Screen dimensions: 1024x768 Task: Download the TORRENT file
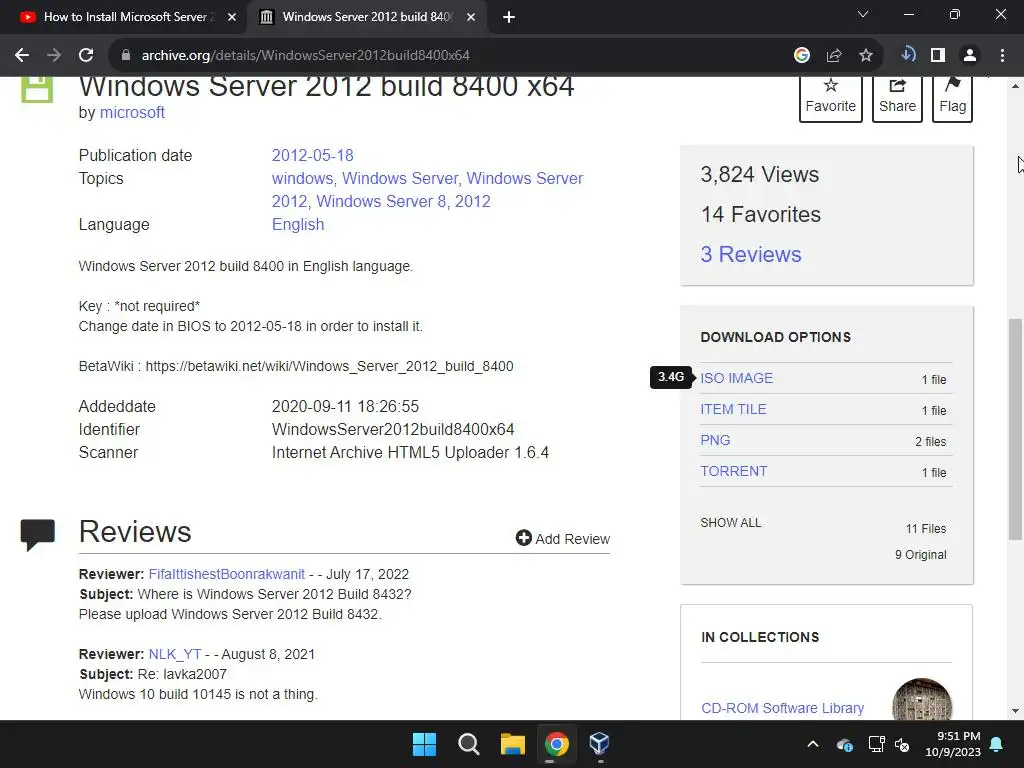click(734, 472)
